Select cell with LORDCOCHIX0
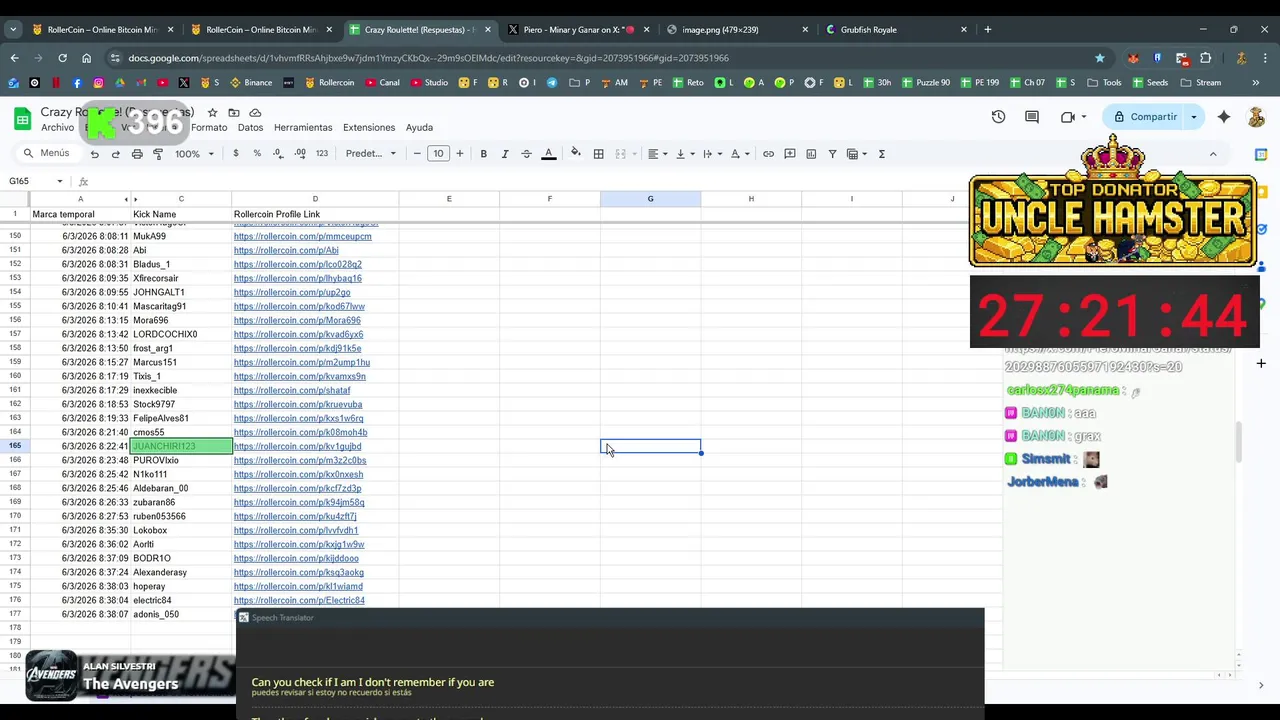Viewport: 1280px width, 720px height. tap(181, 335)
